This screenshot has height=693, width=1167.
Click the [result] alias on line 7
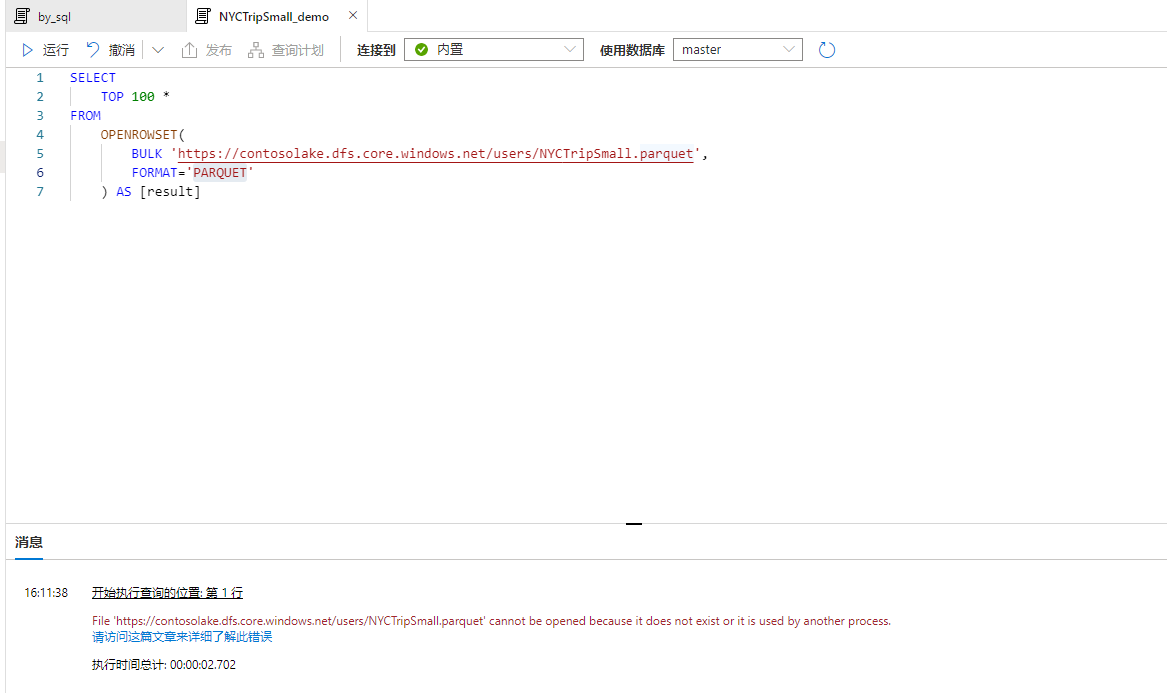(x=170, y=191)
